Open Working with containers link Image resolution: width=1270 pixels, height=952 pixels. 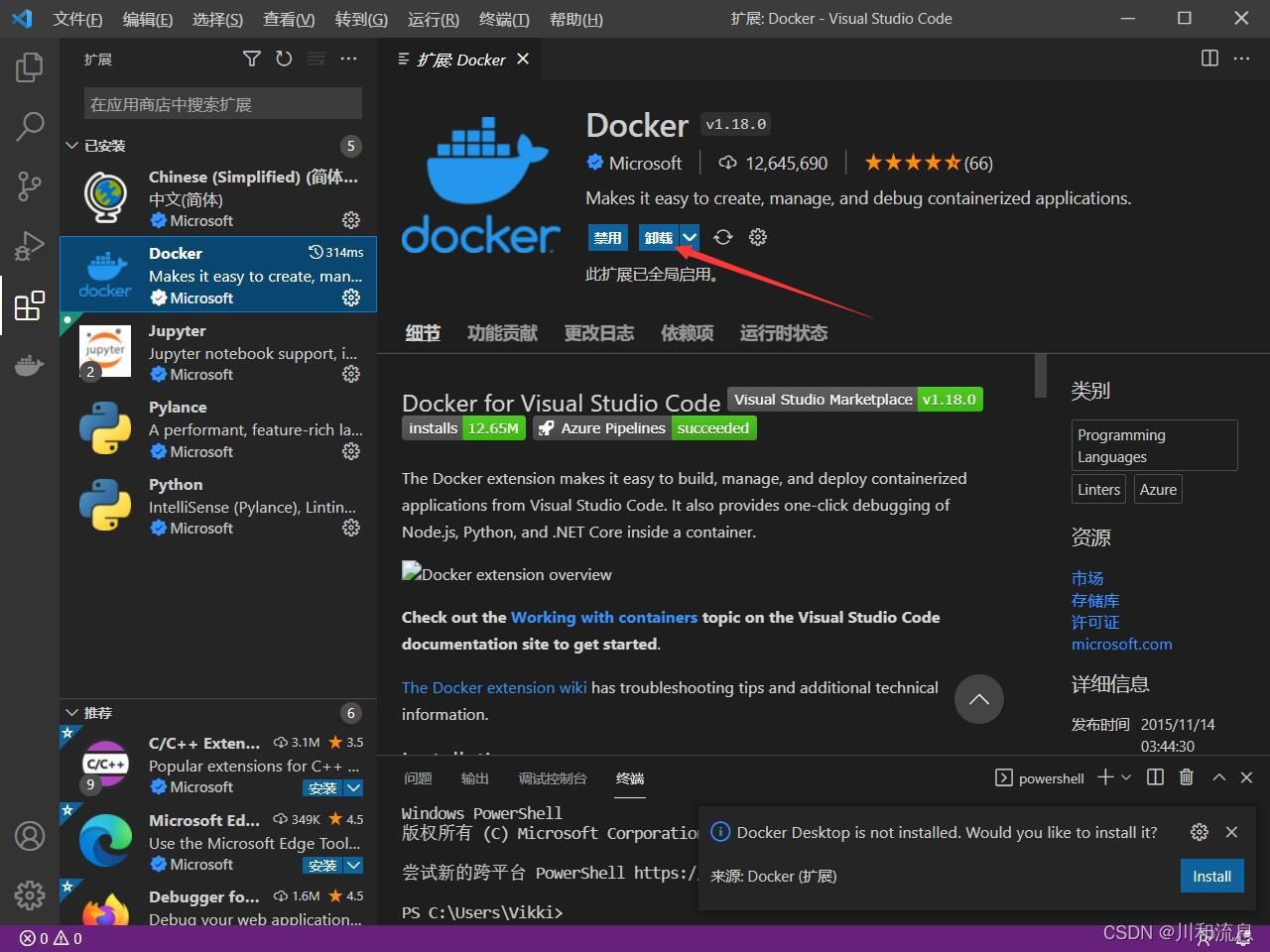604,617
